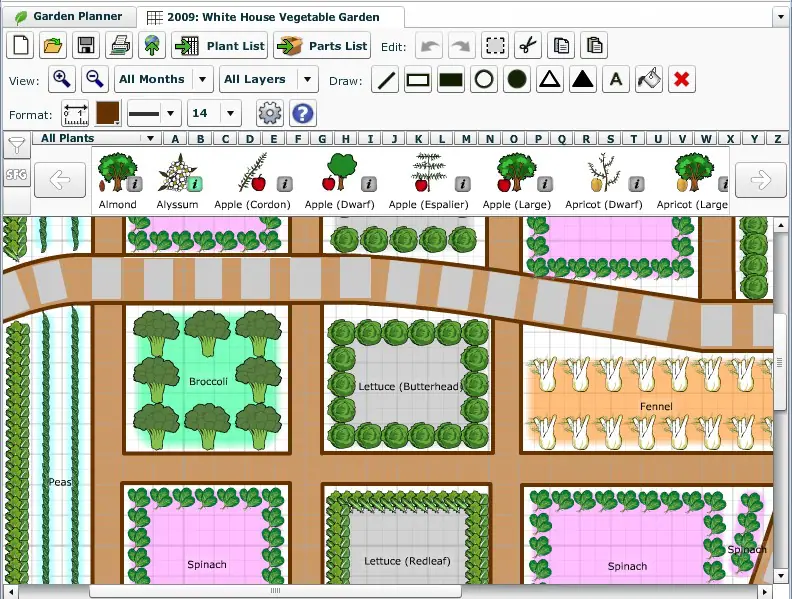Open the All Layers dropdown
This screenshot has width=792, height=599.
click(x=269, y=79)
